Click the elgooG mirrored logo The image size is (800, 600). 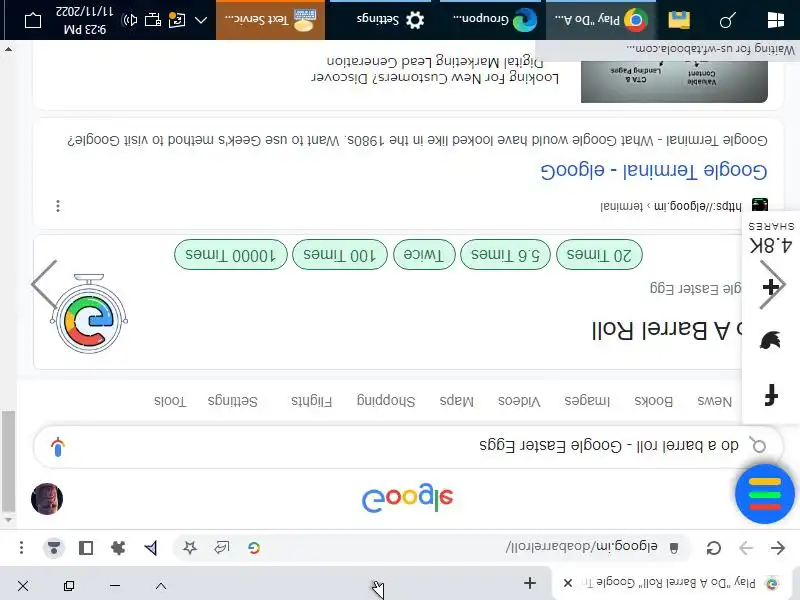click(407, 497)
